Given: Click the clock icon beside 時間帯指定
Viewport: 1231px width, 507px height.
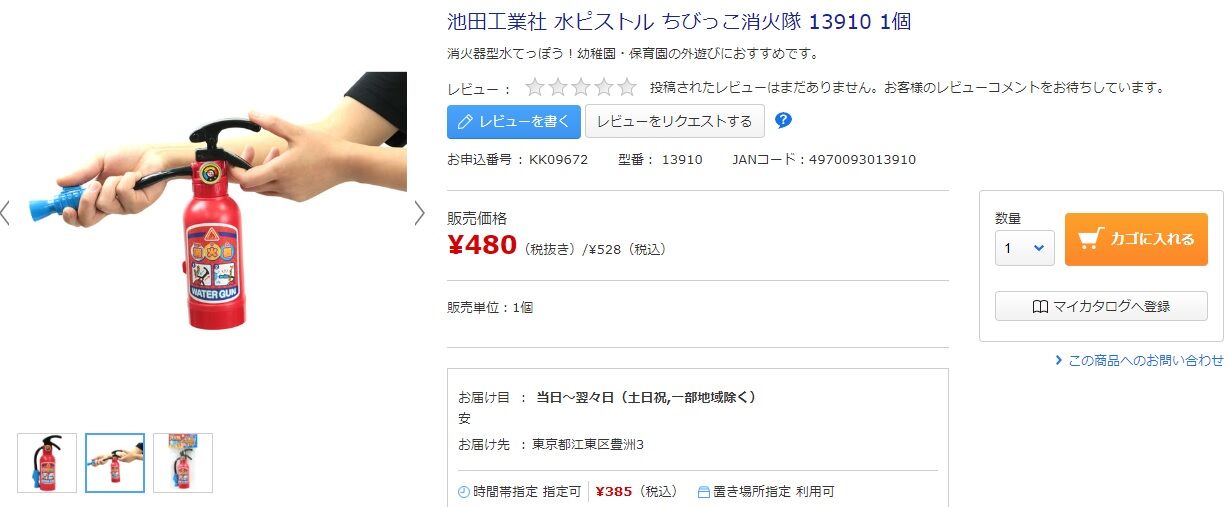Looking at the screenshot, I should (x=463, y=492).
